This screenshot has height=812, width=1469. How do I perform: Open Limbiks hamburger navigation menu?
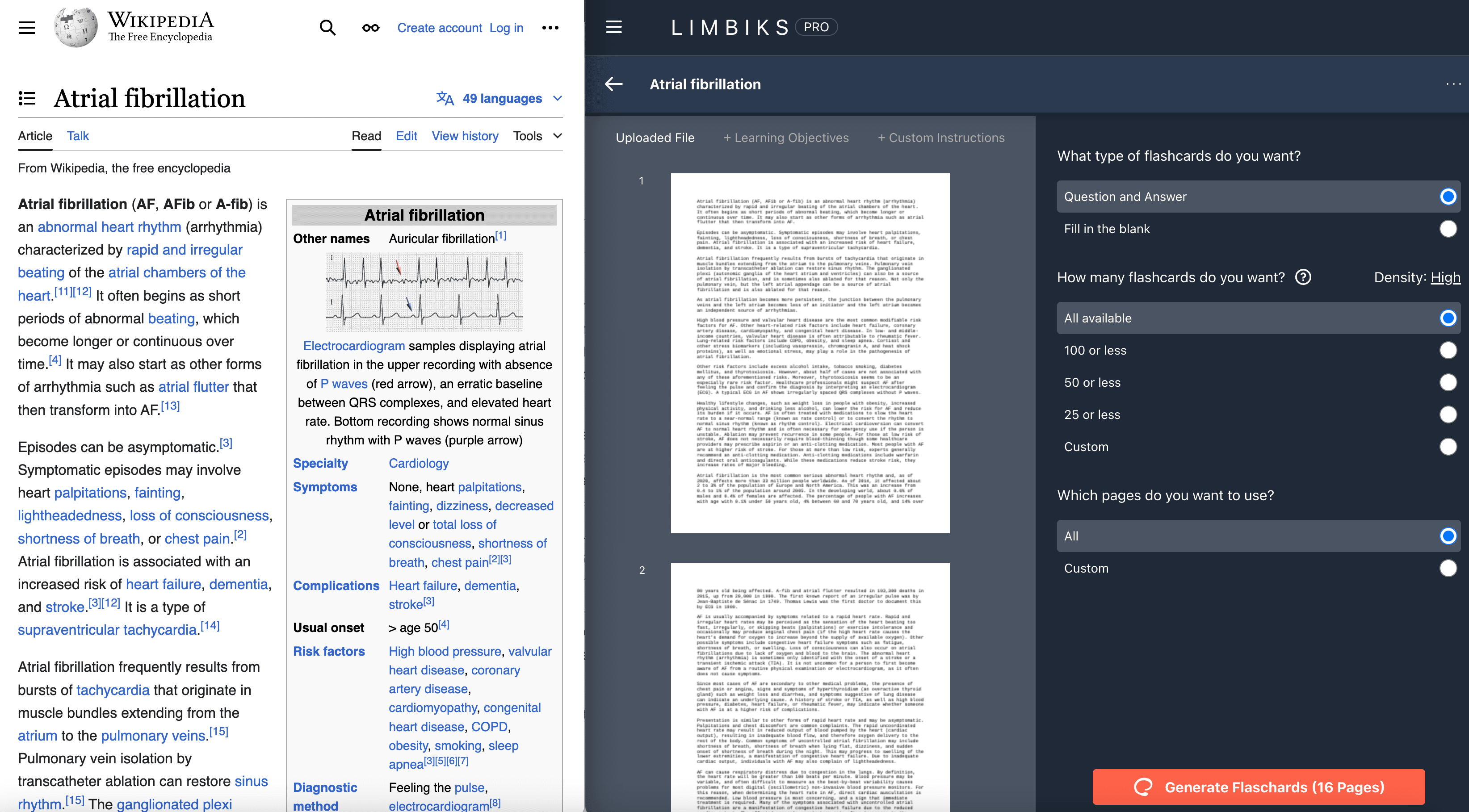point(613,27)
